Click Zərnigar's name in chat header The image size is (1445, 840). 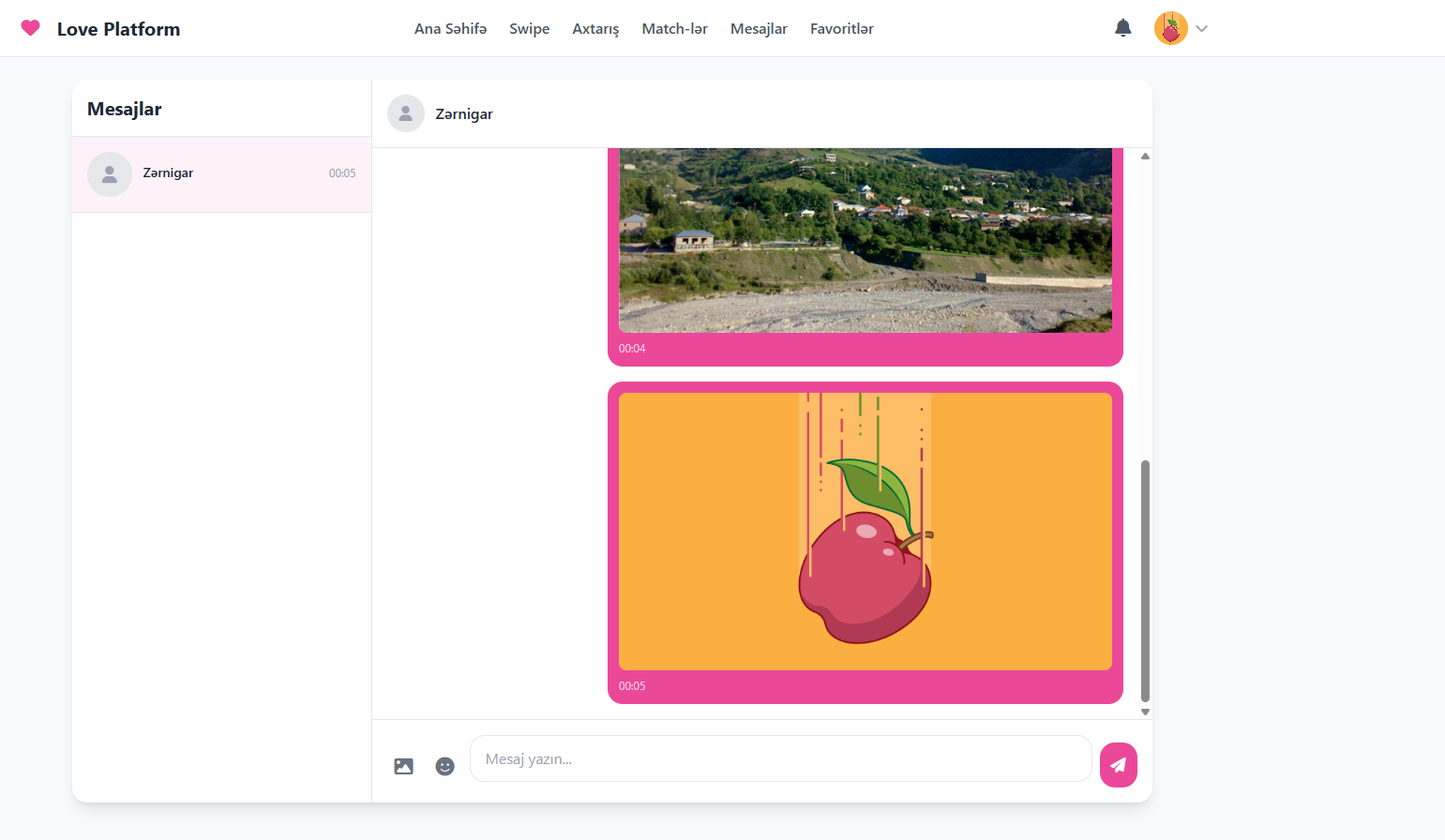click(463, 114)
